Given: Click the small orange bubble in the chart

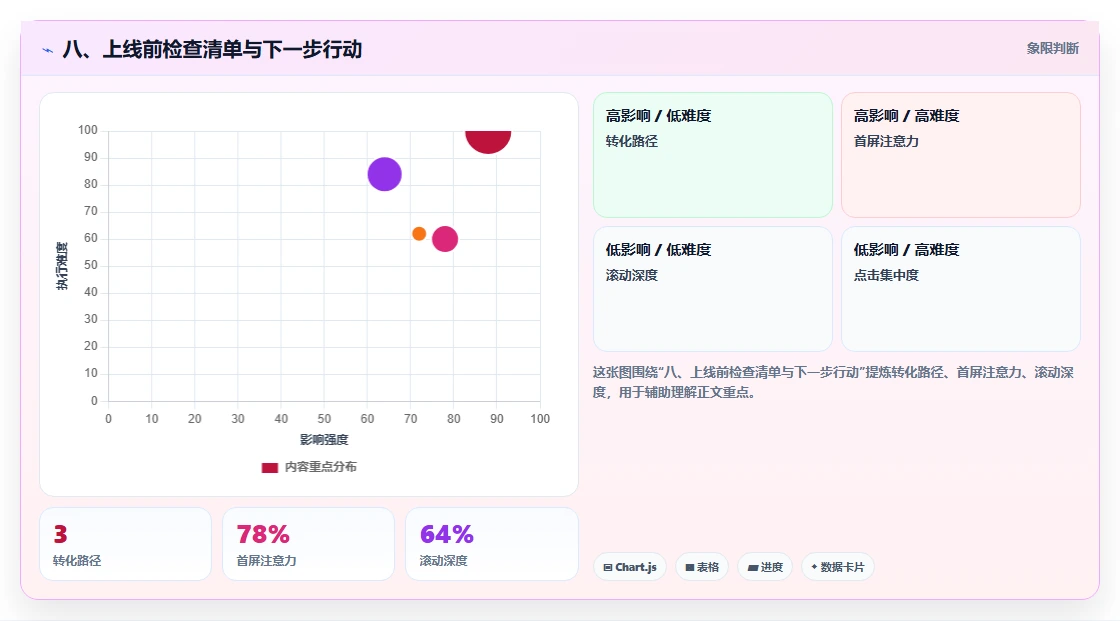Looking at the screenshot, I should (x=419, y=234).
